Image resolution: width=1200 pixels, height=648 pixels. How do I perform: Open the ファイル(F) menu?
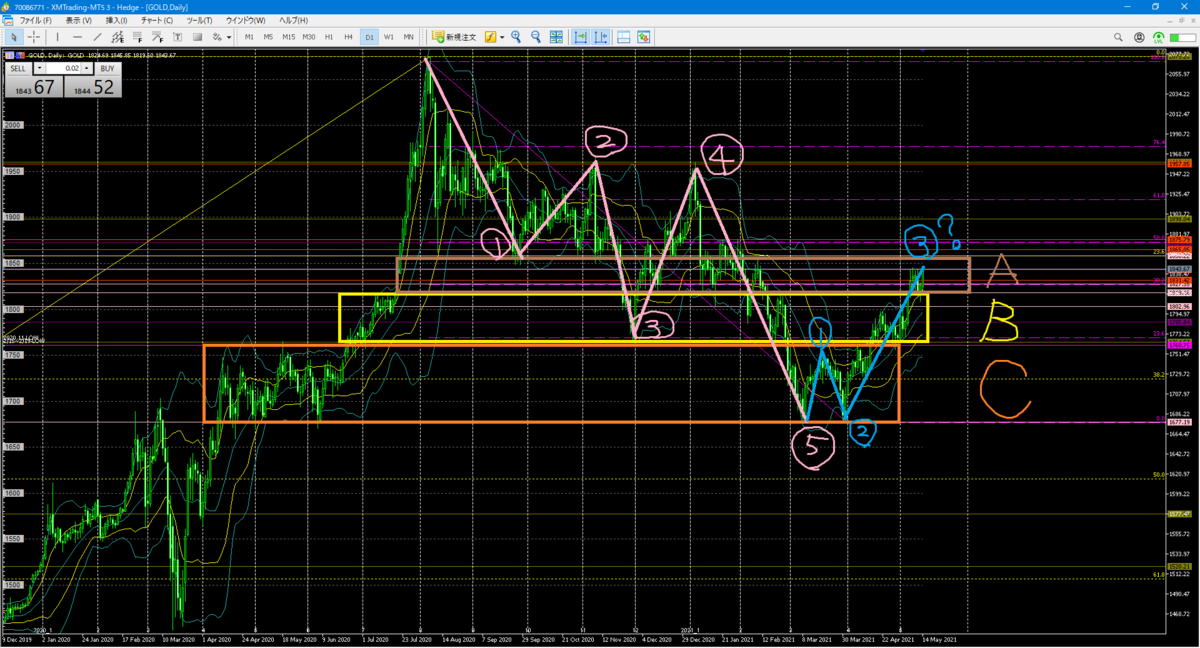click(x=36, y=20)
